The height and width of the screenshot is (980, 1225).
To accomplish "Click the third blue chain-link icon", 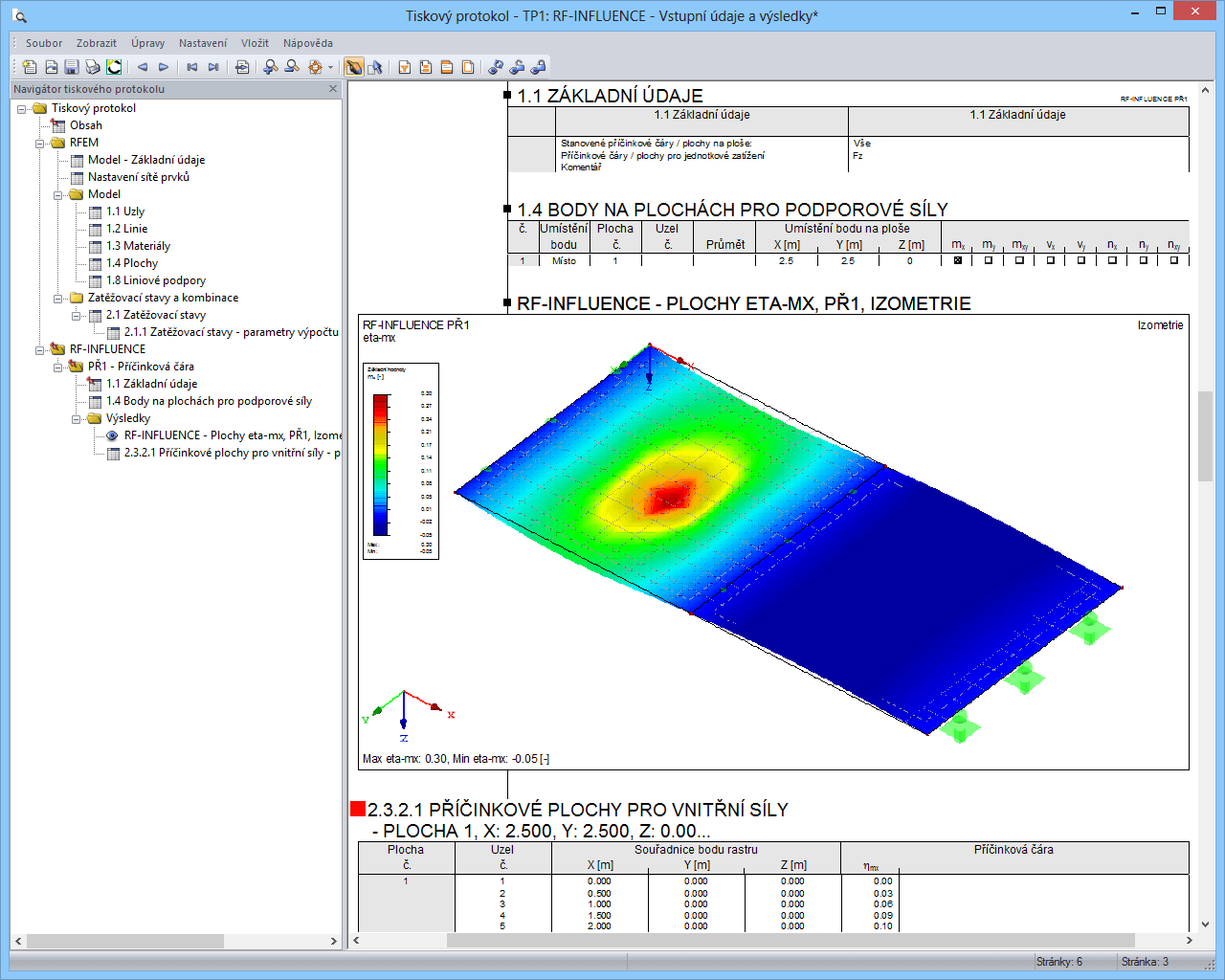I will (x=538, y=67).
